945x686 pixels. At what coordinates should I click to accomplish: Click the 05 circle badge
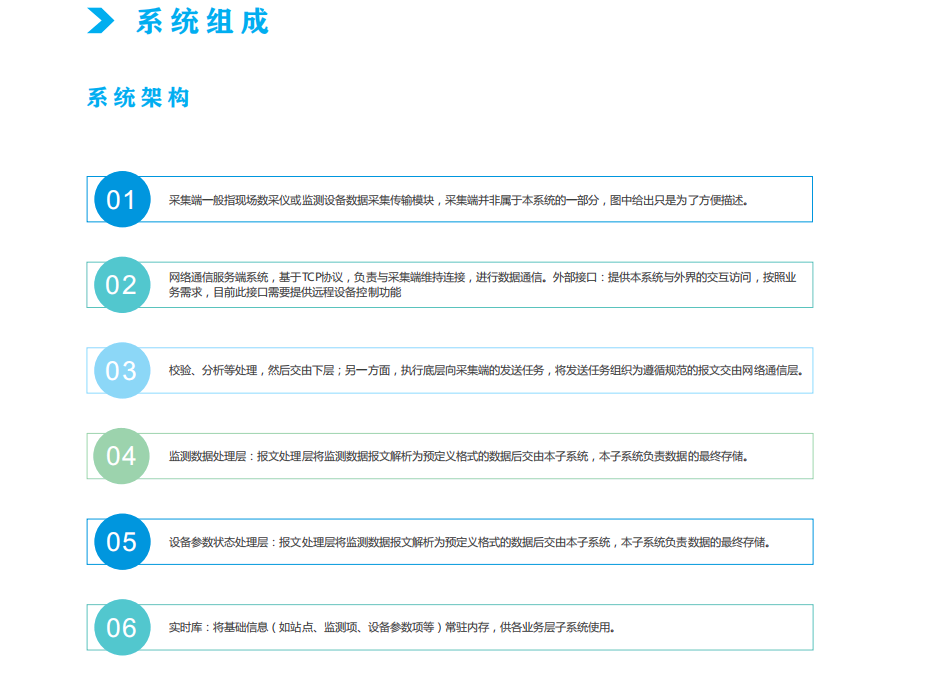click(122, 542)
